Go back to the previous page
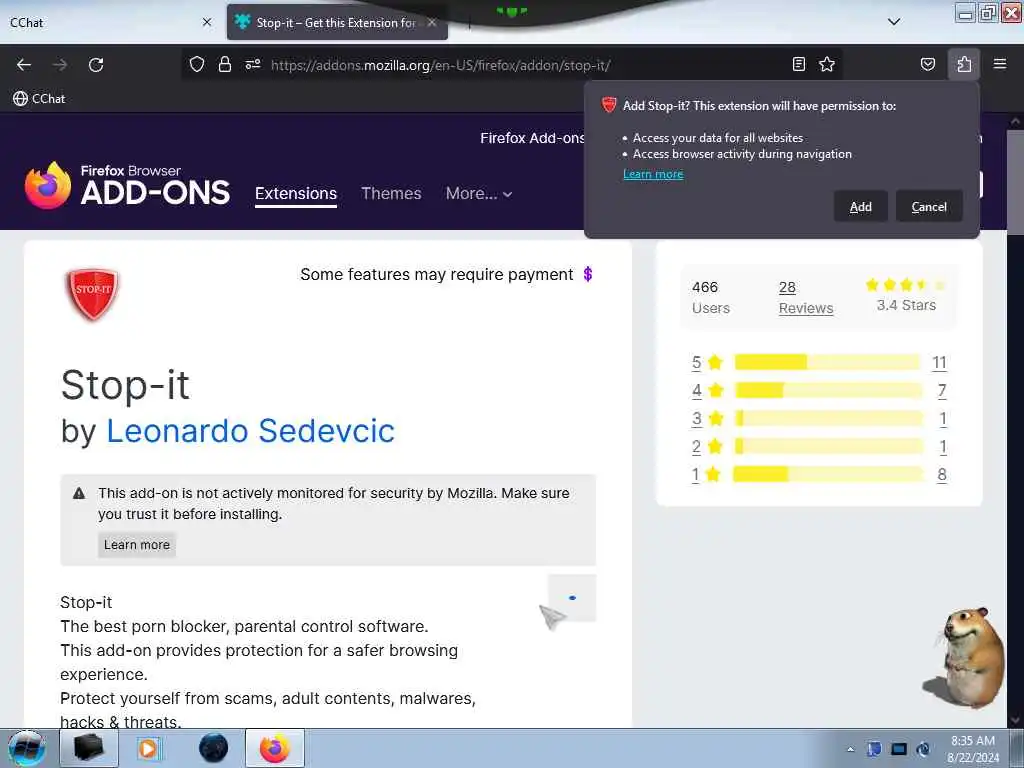Image resolution: width=1024 pixels, height=768 pixels. [x=24, y=65]
